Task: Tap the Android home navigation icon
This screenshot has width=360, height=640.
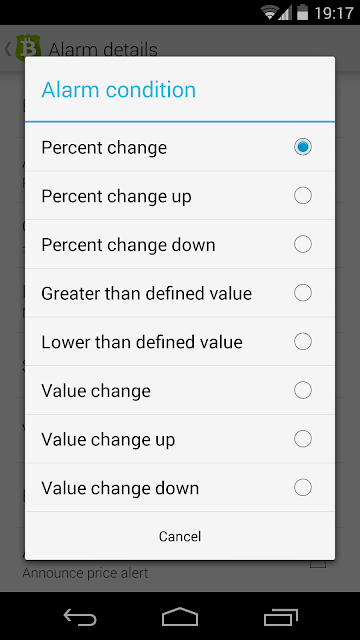Action: (x=180, y=616)
